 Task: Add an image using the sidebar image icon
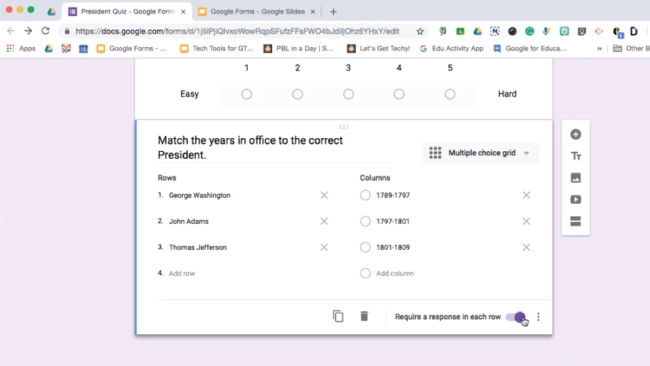(x=575, y=178)
